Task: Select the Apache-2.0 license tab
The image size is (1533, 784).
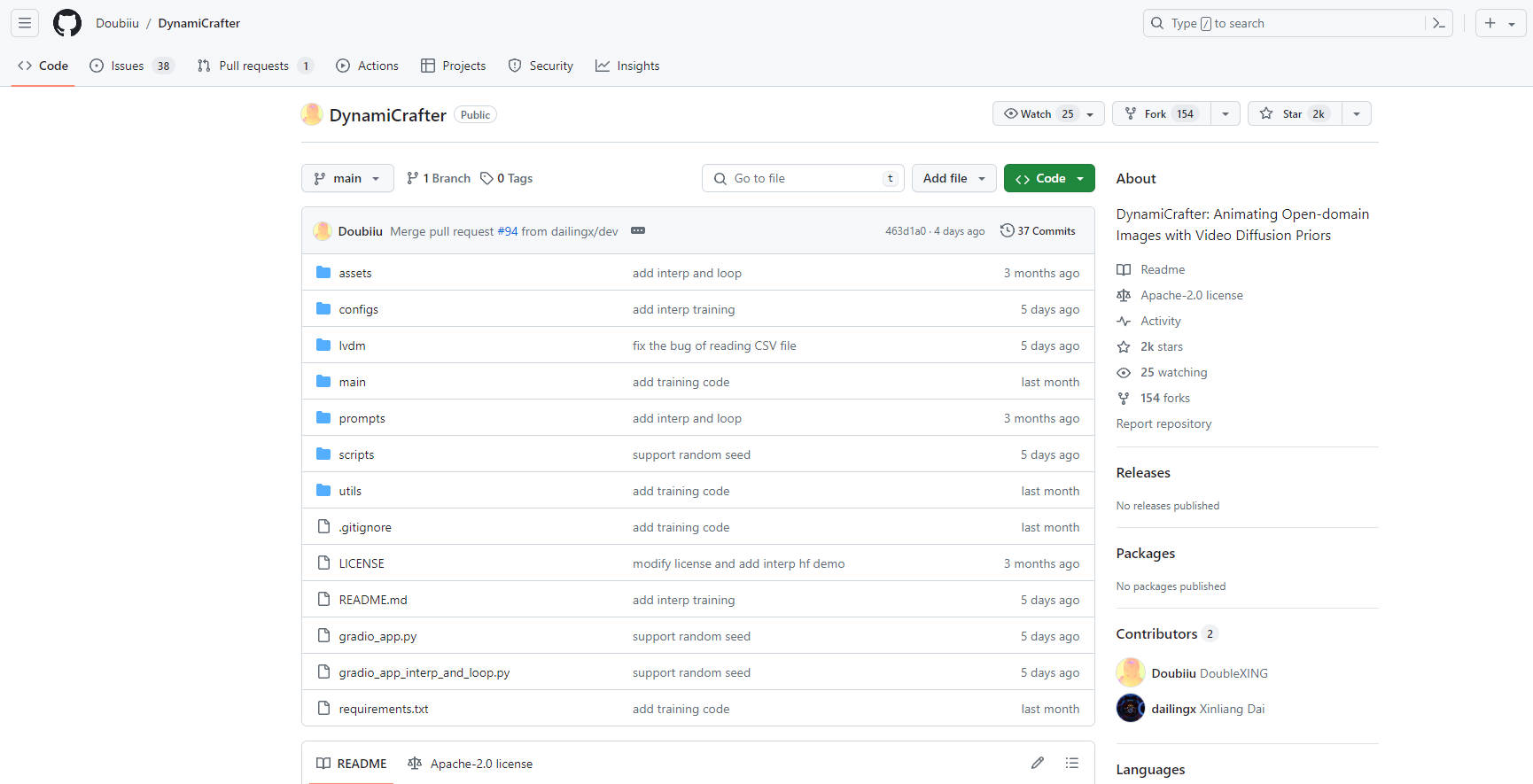Action: tap(471, 764)
